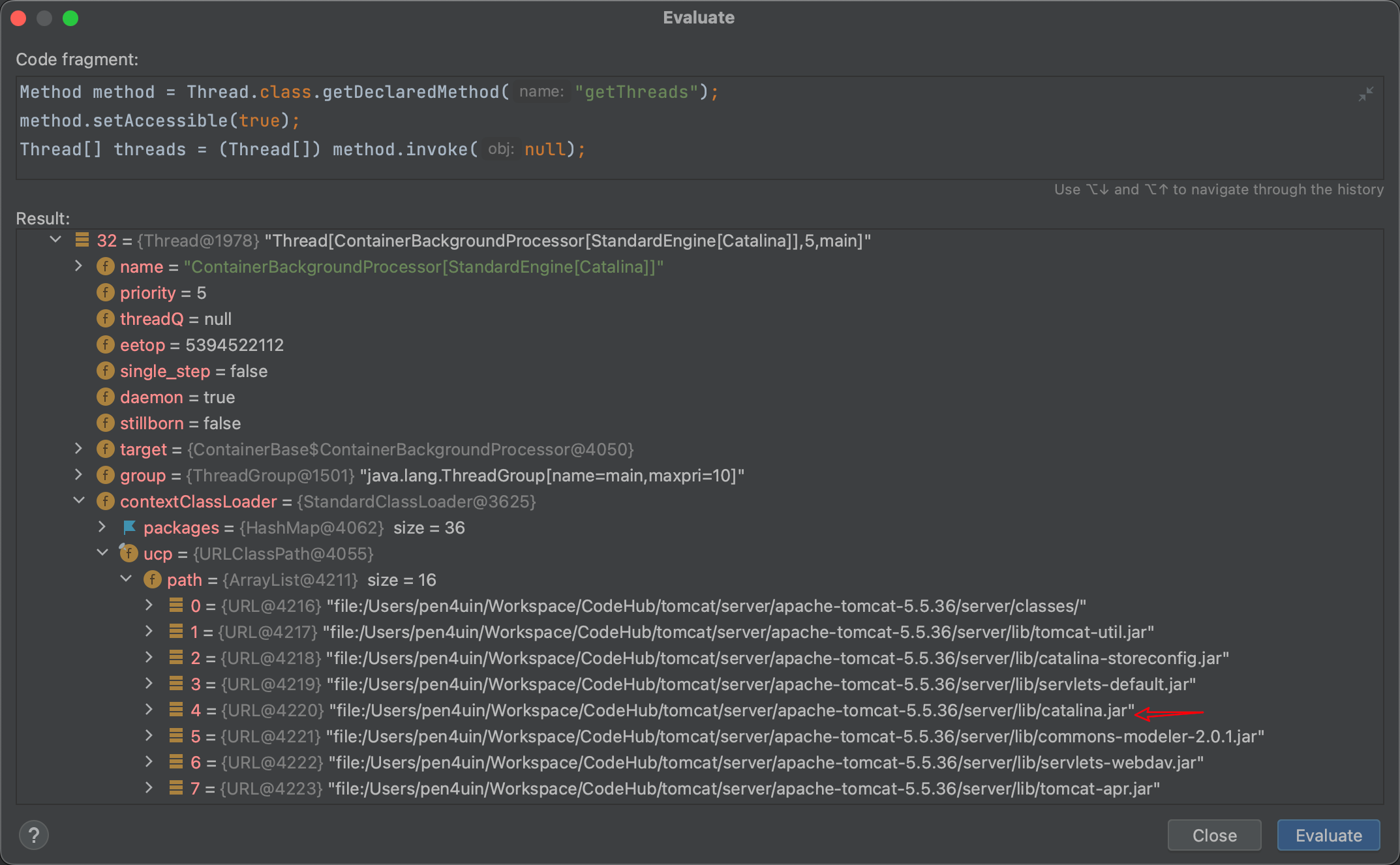The width and height of the screenshot is (1400, 865).
Task: Expand path entry 7 tomcat-apr.jar
Action: click(149, 787)
